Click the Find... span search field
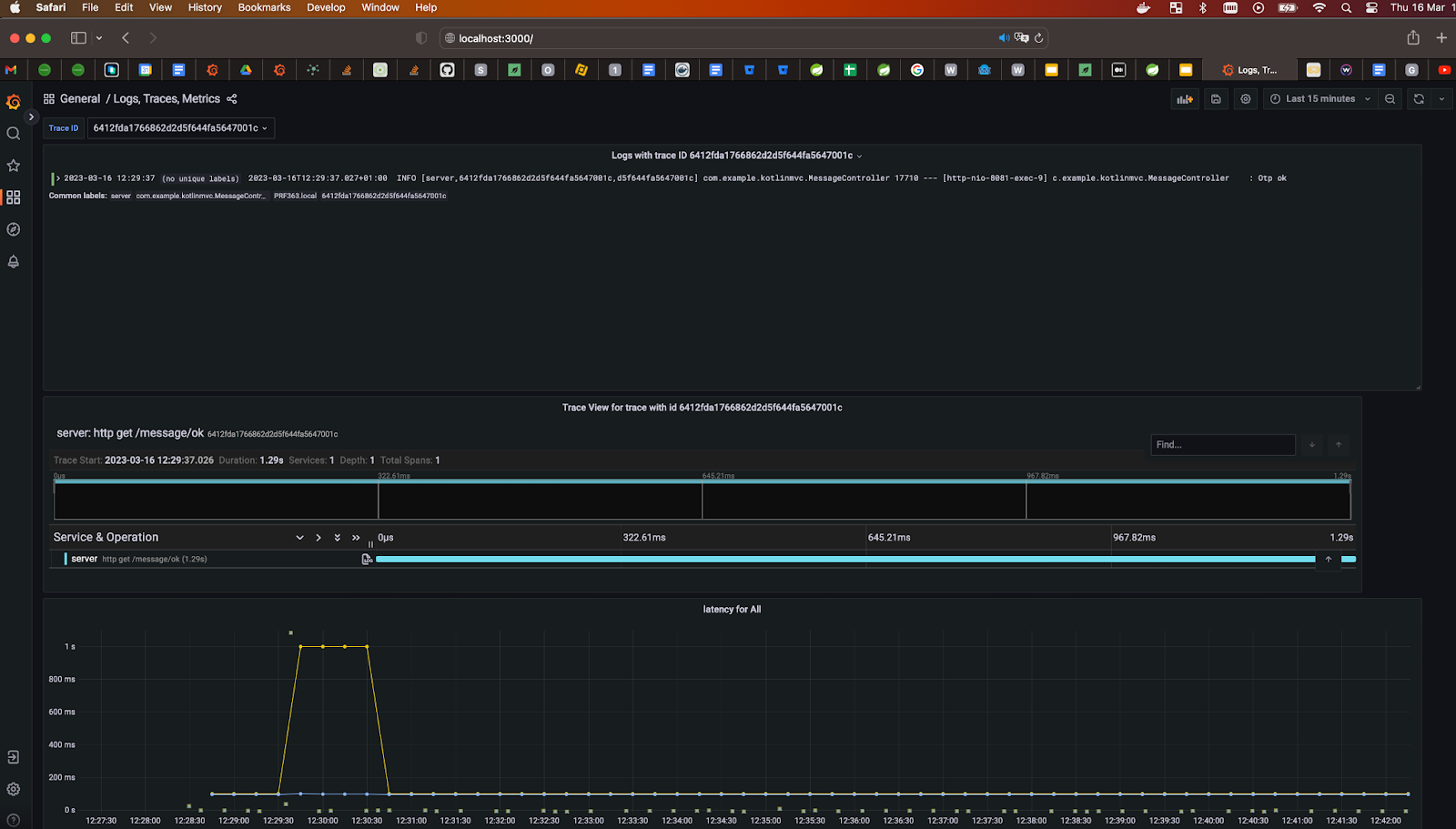Viewport: 1456px width, 829px height. [1222, 445]
